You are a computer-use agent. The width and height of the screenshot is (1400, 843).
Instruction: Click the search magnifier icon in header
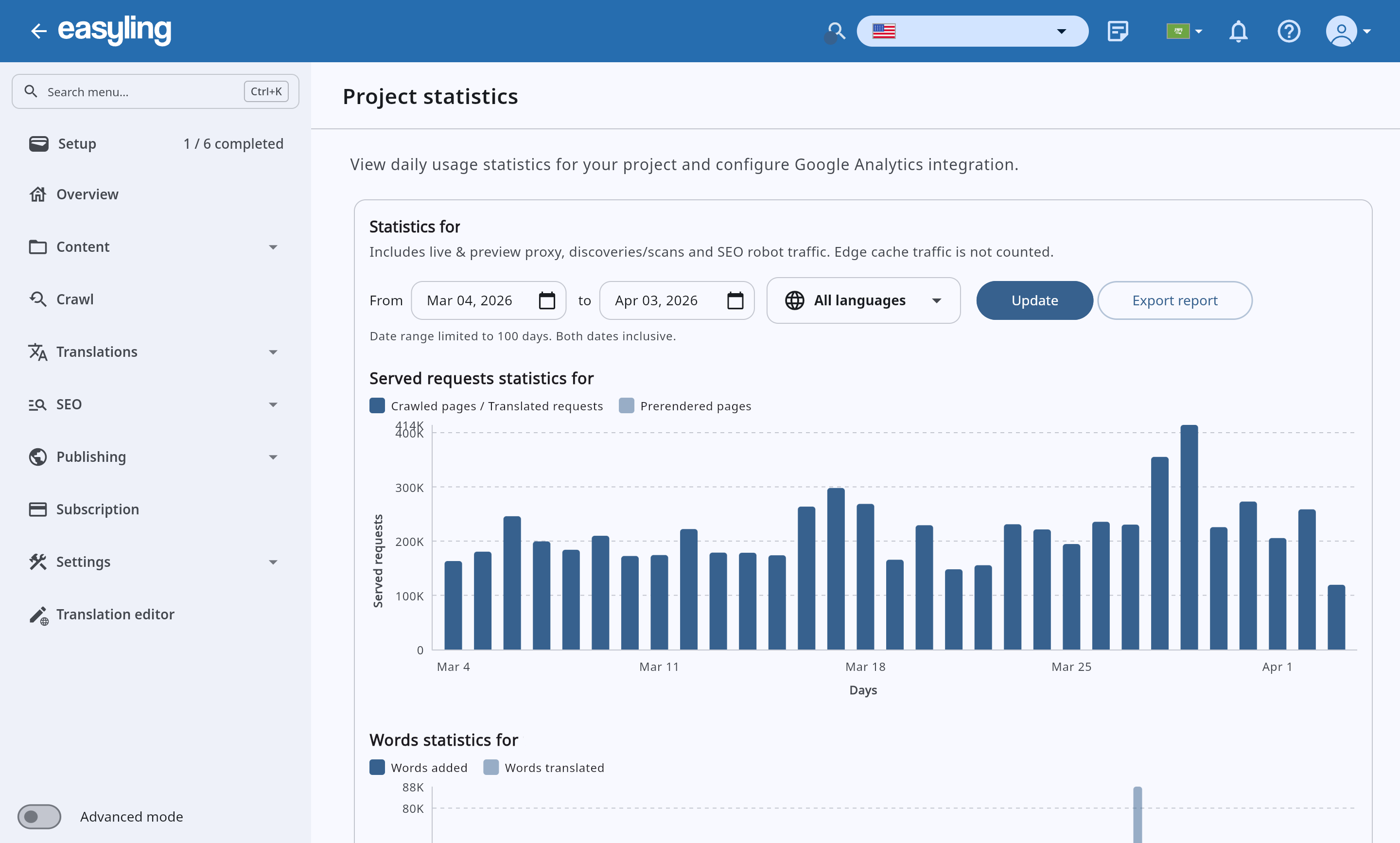point(836,31)
